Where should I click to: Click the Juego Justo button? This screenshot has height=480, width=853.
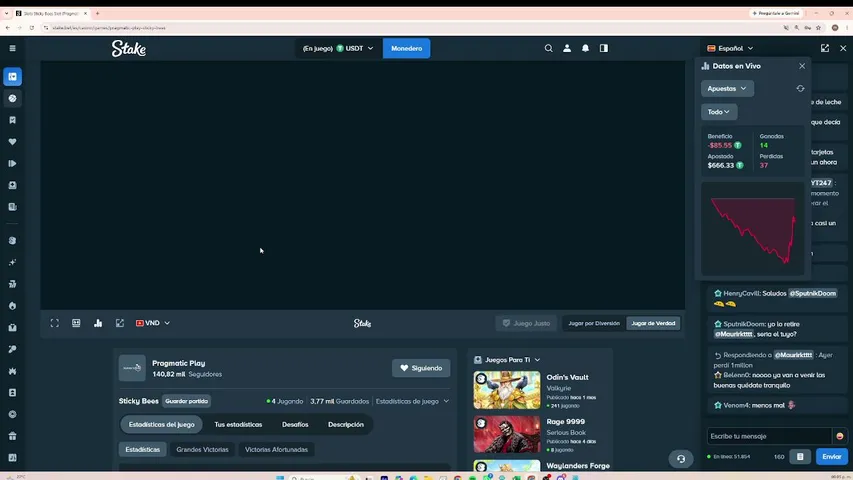[x=526, y=323]
